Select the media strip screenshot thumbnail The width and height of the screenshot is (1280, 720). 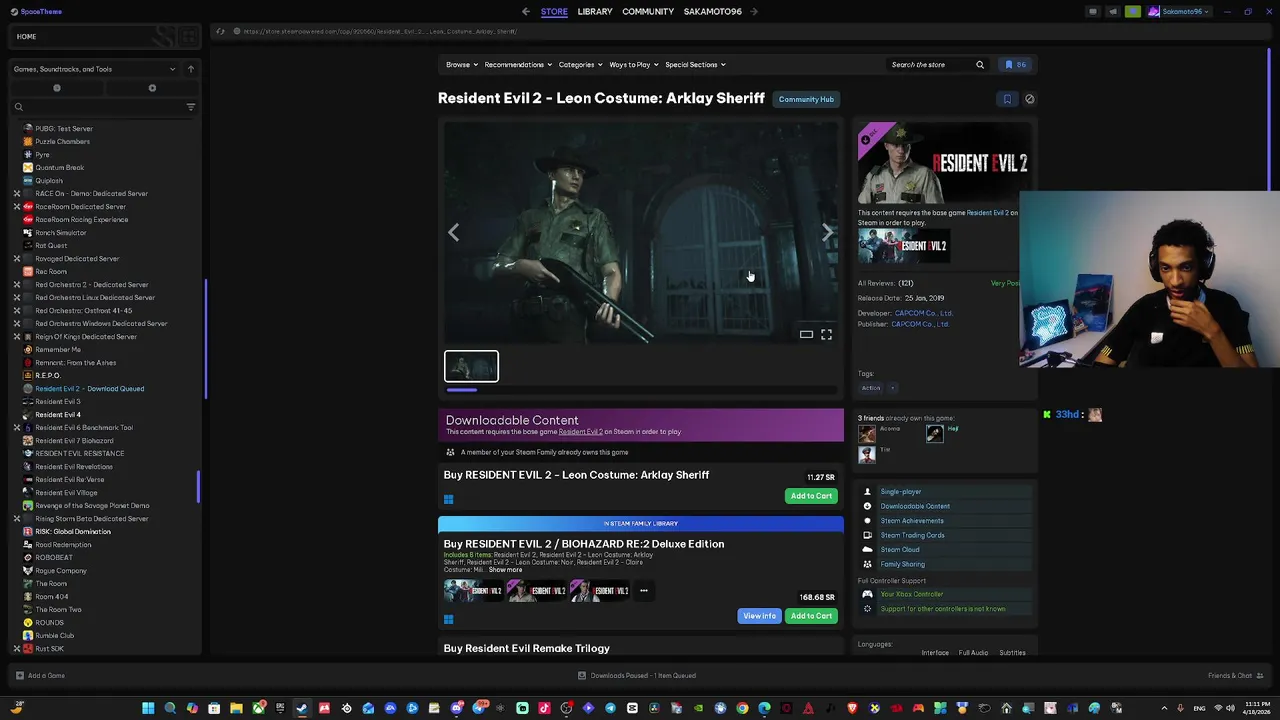point(471,366)
